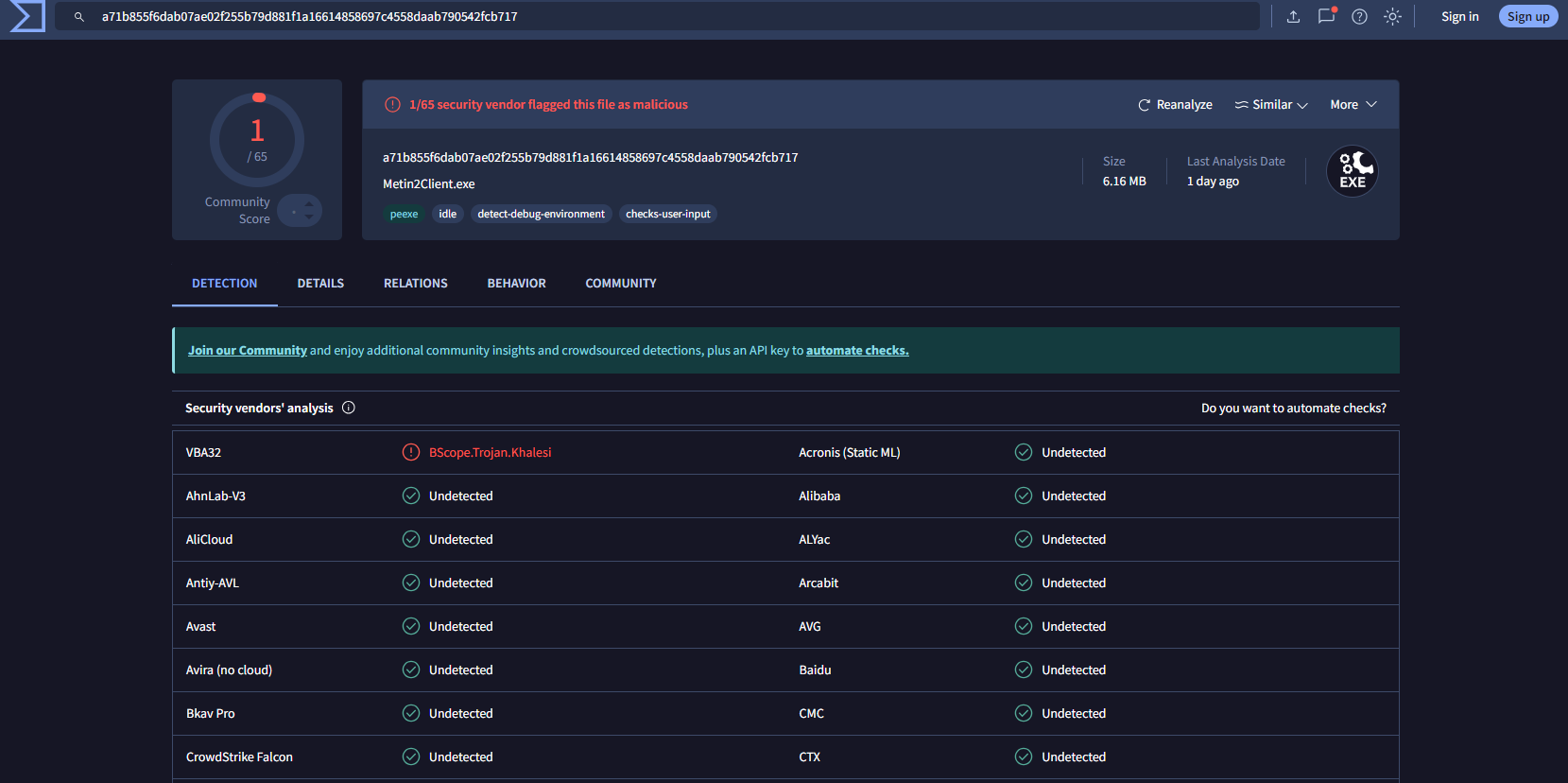Open the Community tab
Viewport: 1568px width, 783px height.
621,284
